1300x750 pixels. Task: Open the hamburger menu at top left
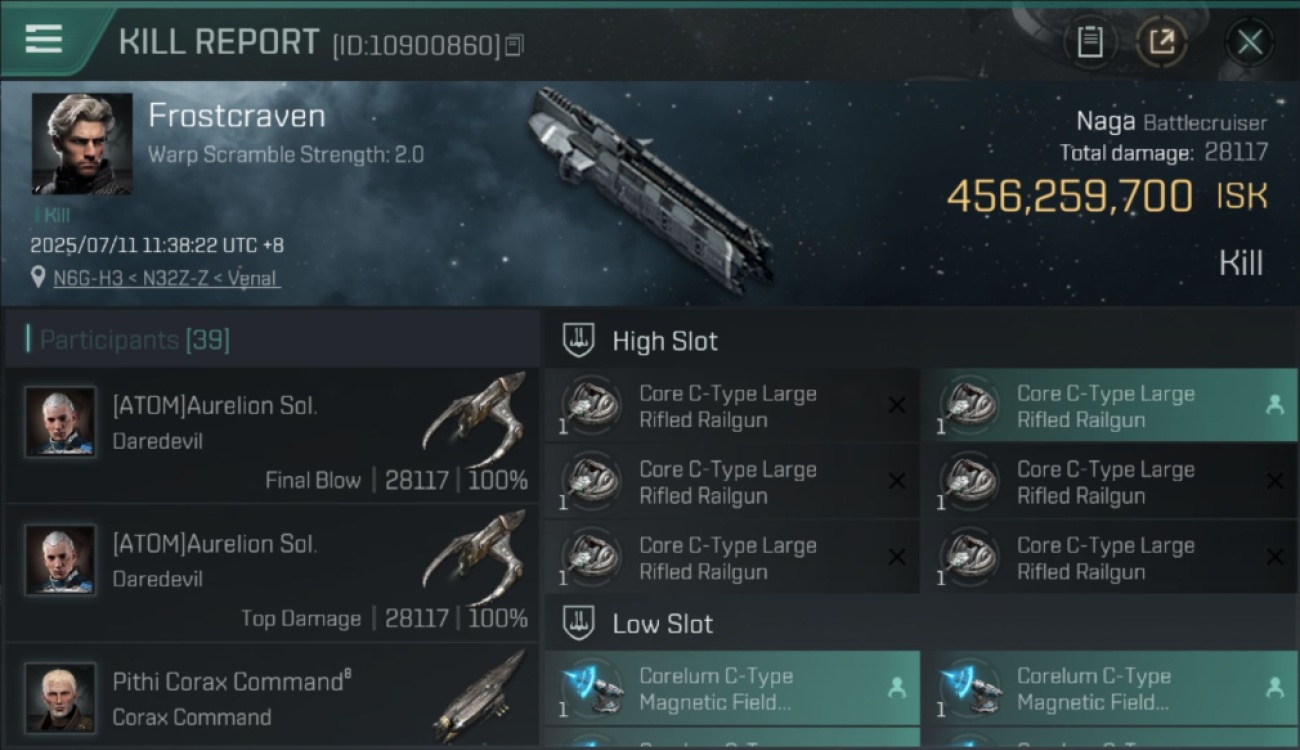[x=43, y=39]
